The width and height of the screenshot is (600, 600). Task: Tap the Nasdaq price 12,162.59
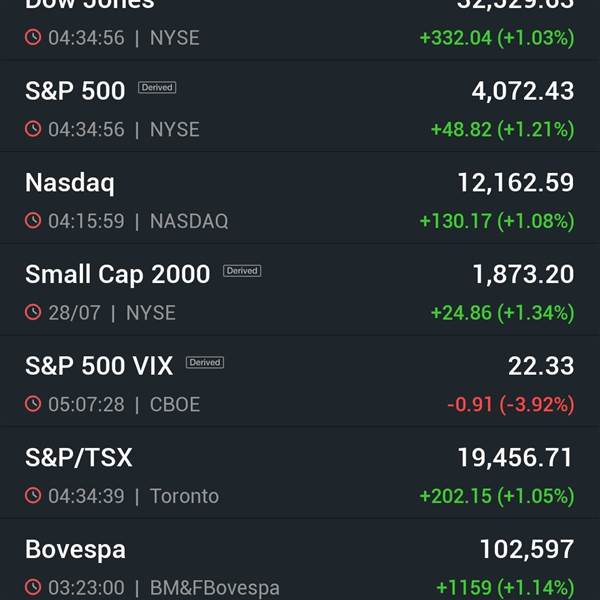pyautogui.click(x=516, y=183)
